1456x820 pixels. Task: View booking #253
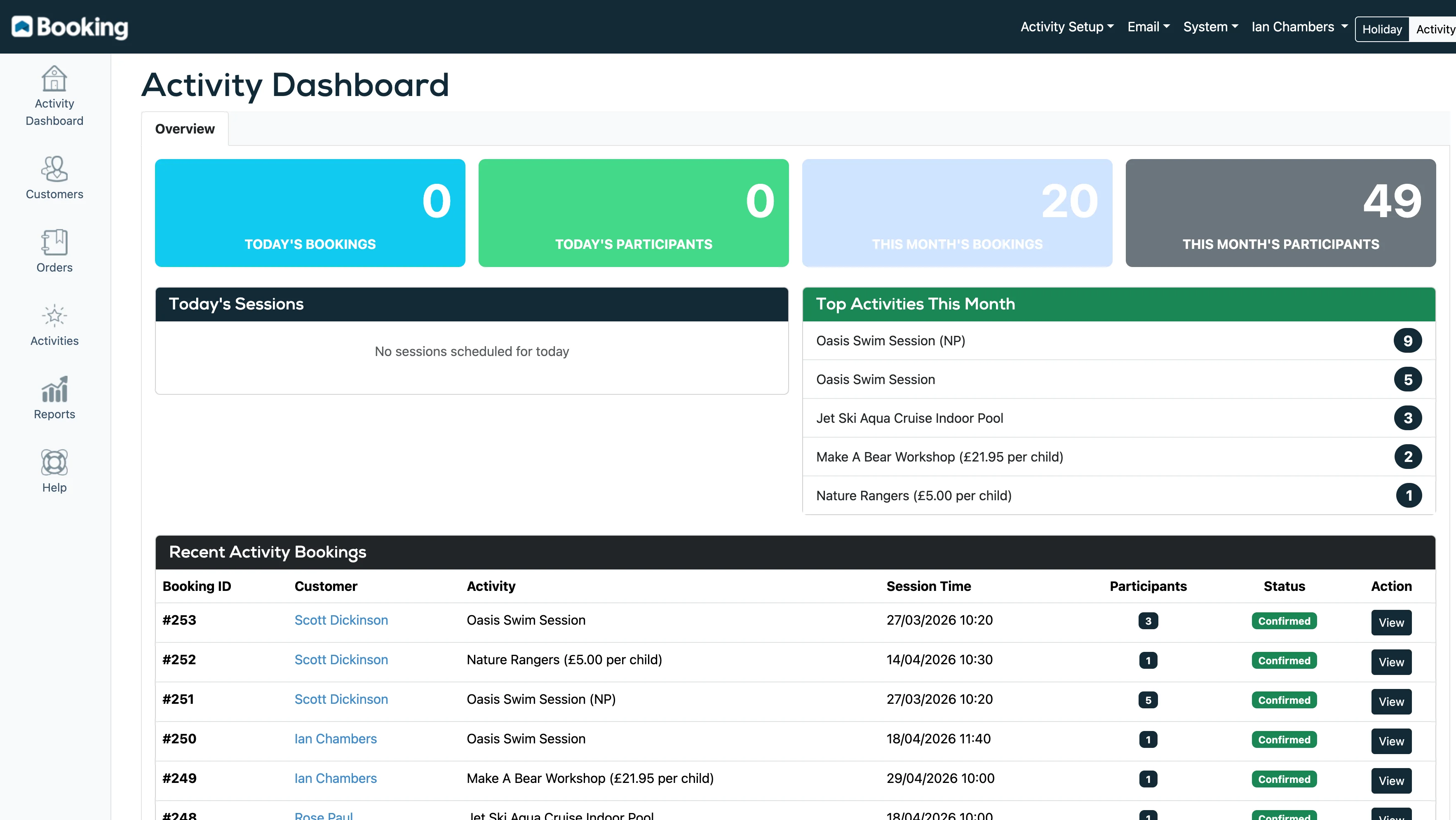tap(1391, 623)
